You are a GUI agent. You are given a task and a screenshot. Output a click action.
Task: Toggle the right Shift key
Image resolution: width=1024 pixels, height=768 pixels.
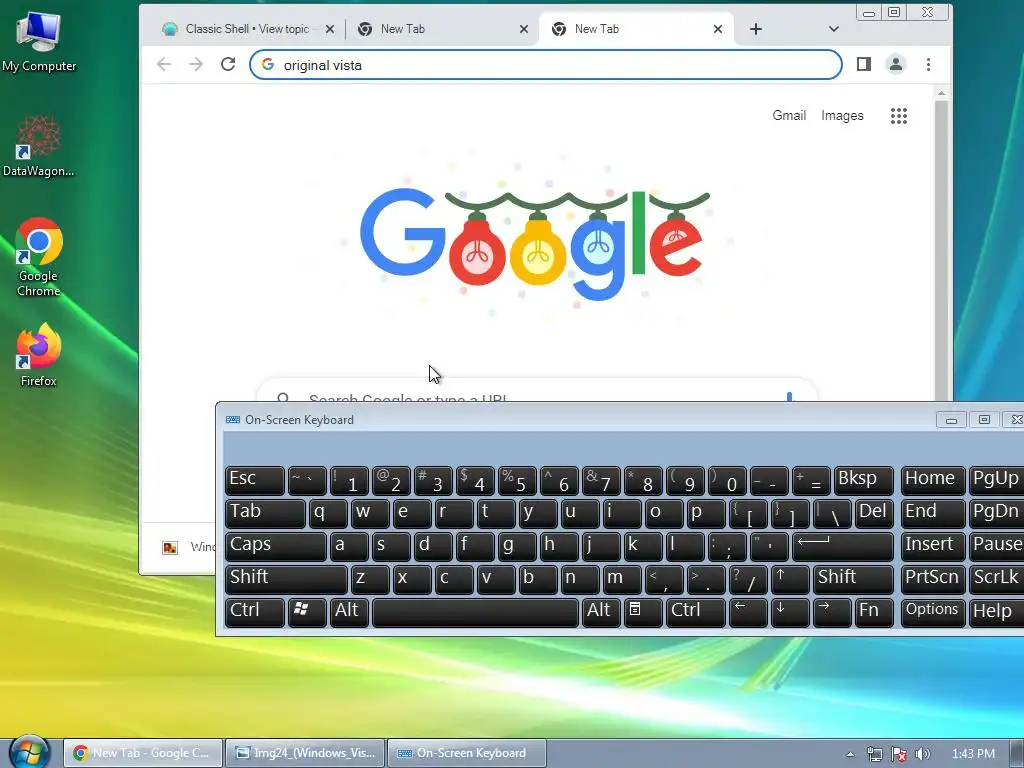point(853,579)
